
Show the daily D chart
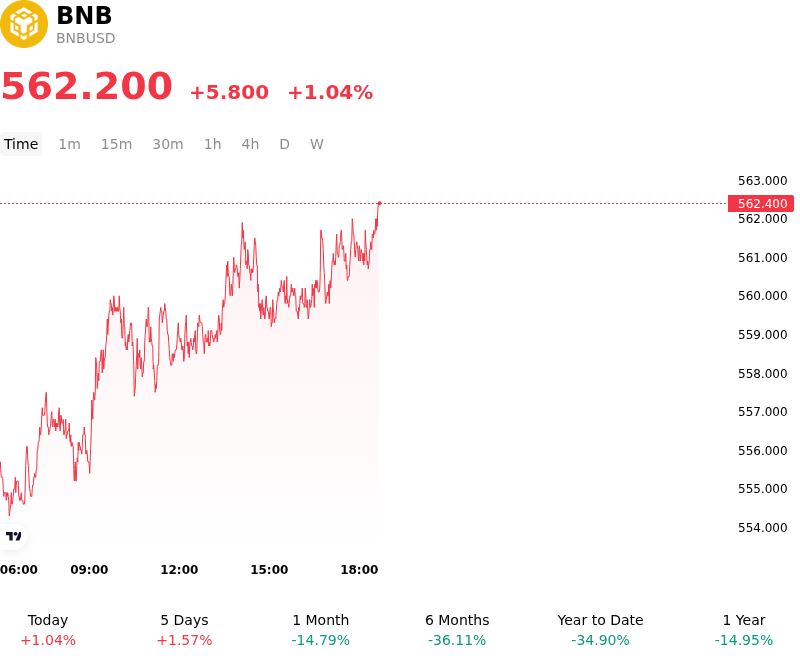[x=284, y=144]
